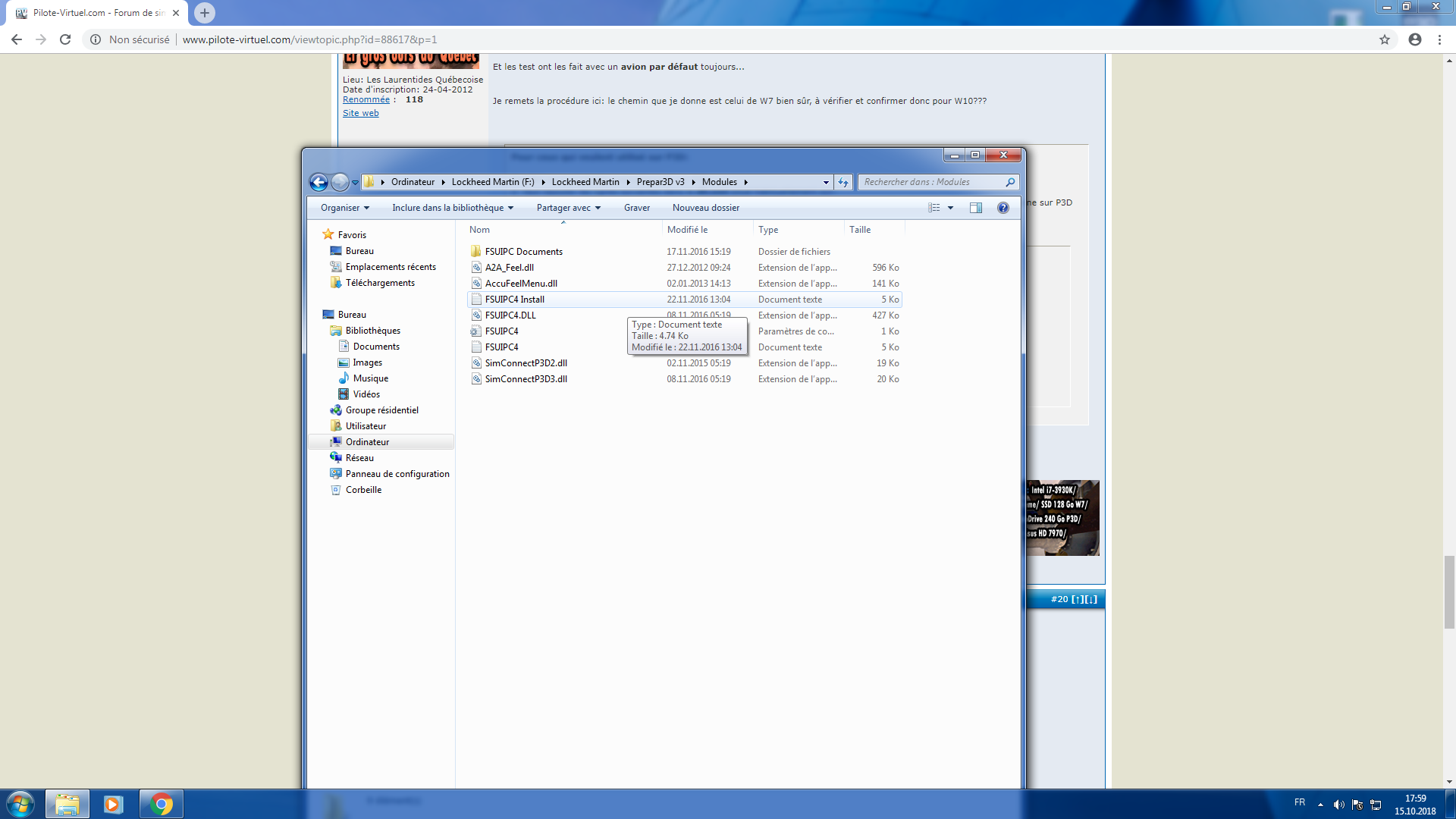Open Vidéos library
Screen dimensions: 1456x819
(366, 394)
